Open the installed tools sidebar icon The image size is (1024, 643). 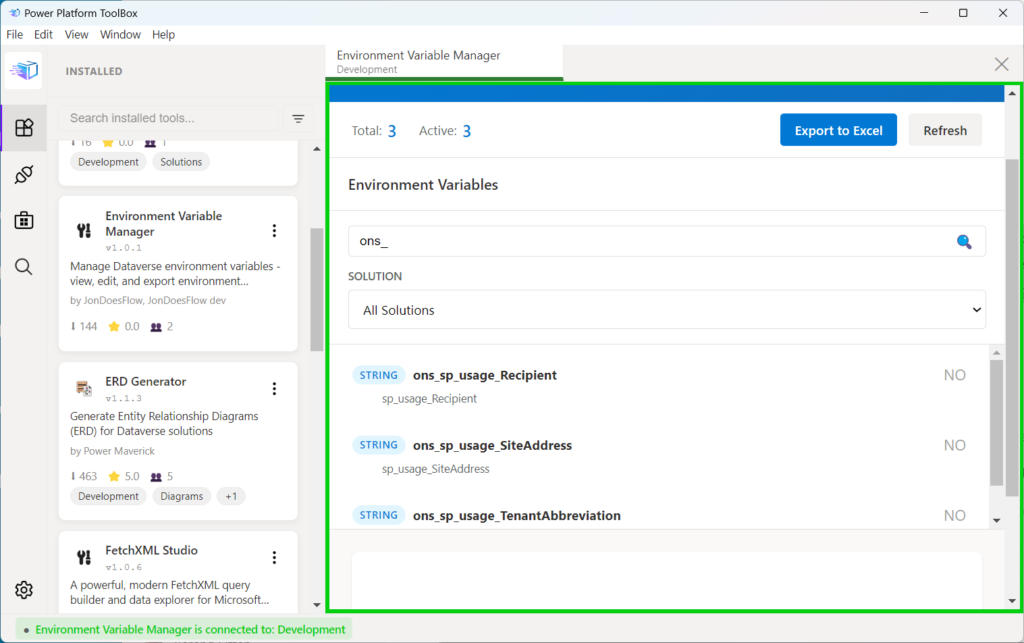[24, 128]
